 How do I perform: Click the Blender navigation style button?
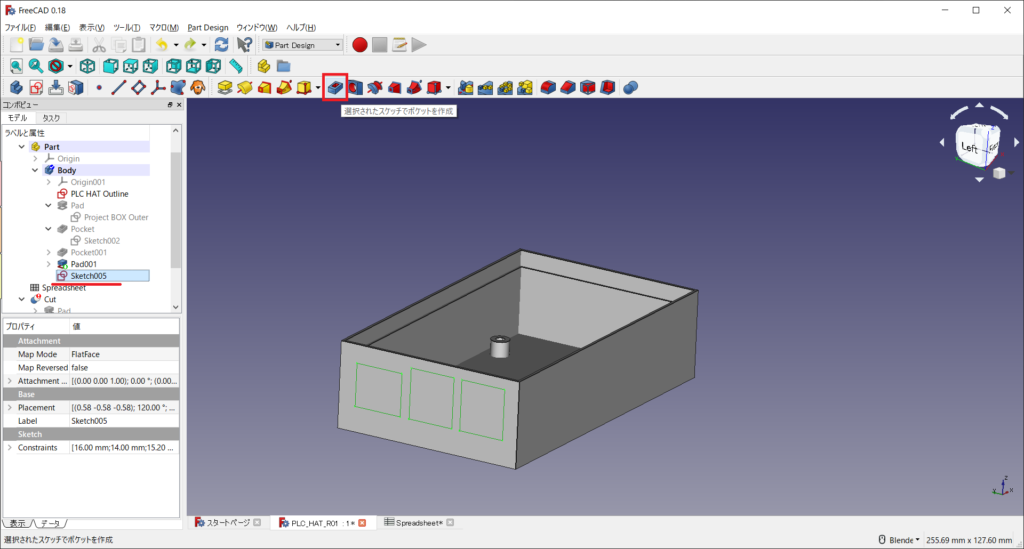pos(900,540)
